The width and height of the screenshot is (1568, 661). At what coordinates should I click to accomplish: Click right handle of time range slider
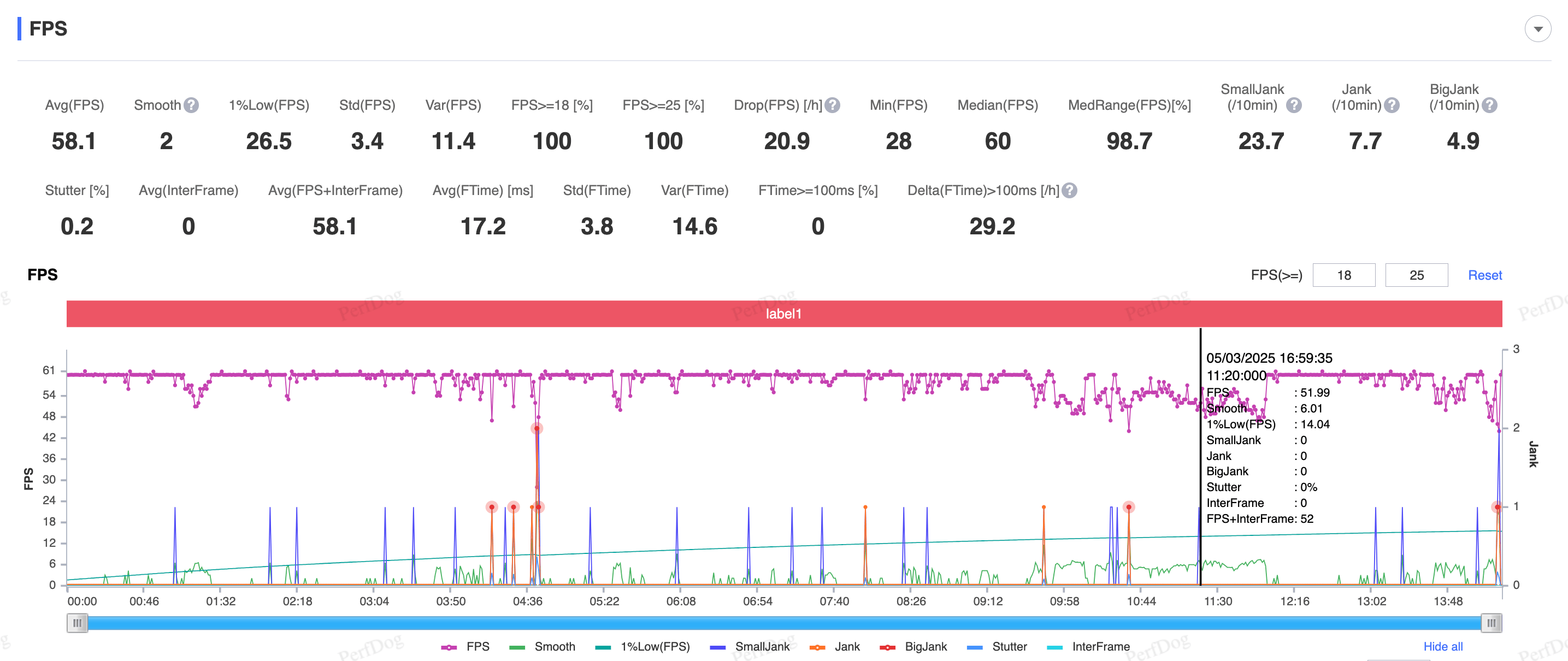1491,623
